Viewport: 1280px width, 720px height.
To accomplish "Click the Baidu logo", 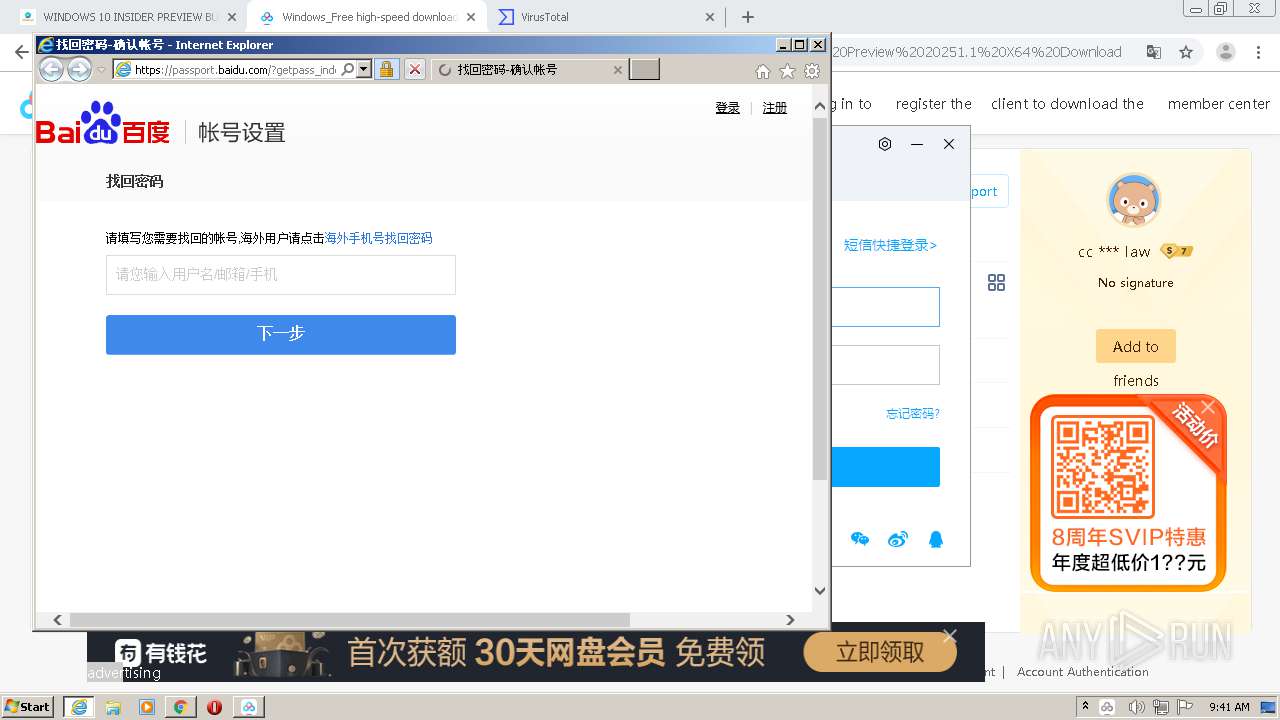I will click(103, 123).
